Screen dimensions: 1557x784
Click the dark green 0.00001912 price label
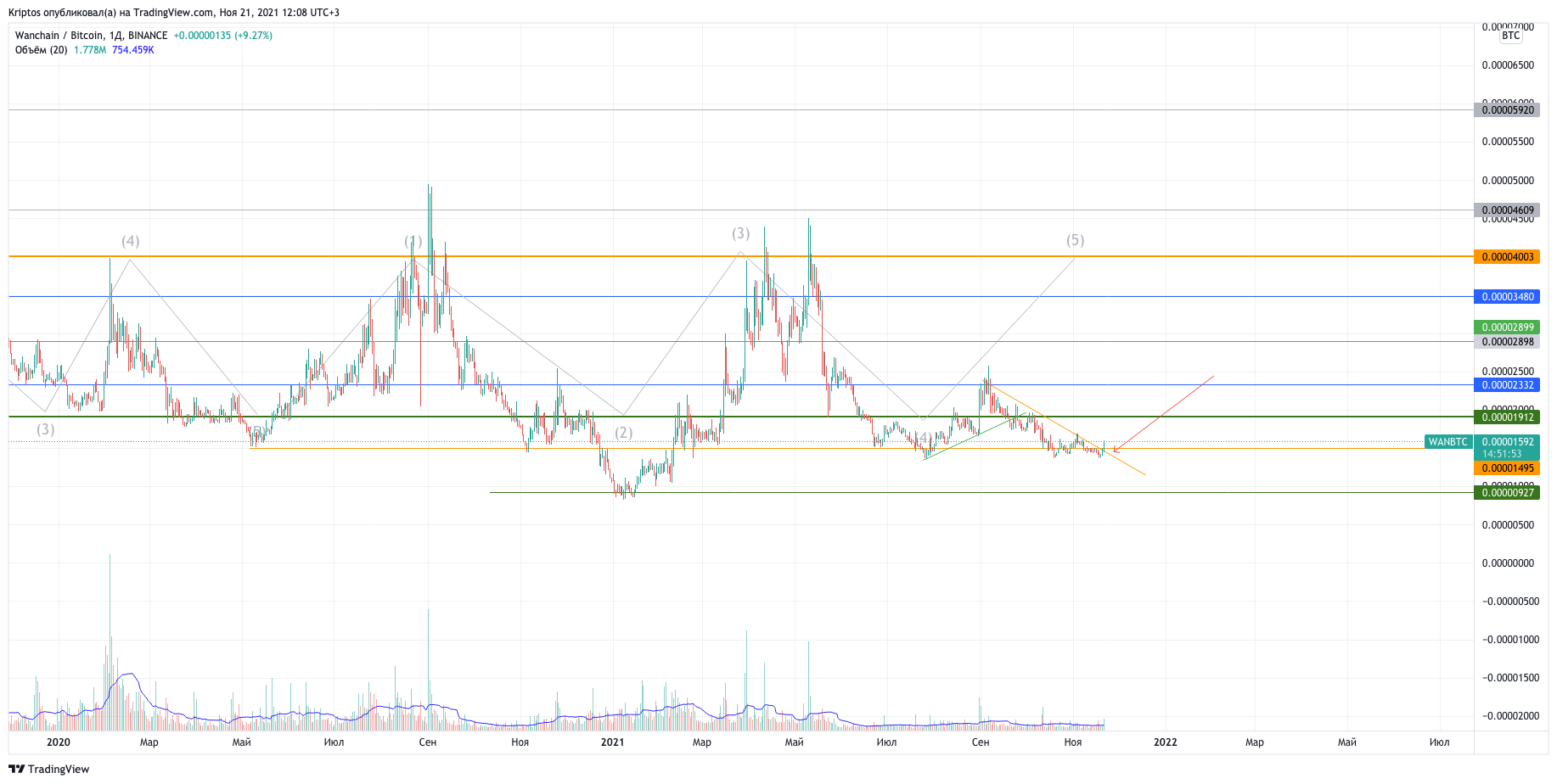tap(1508, 417)
